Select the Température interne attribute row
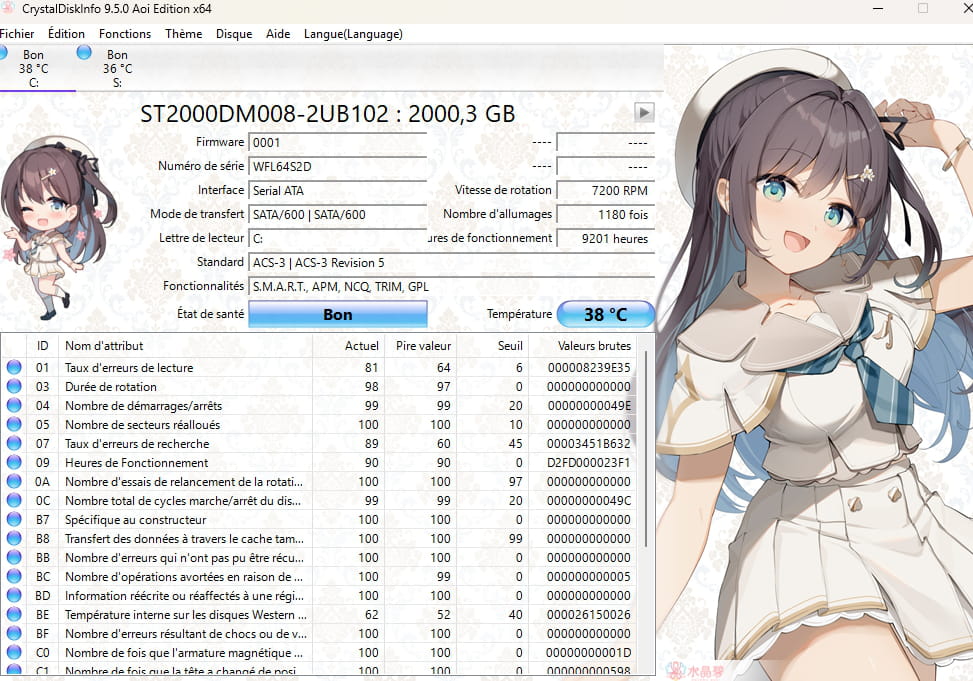Screen dimensions: 973x681 coord(319,615)
